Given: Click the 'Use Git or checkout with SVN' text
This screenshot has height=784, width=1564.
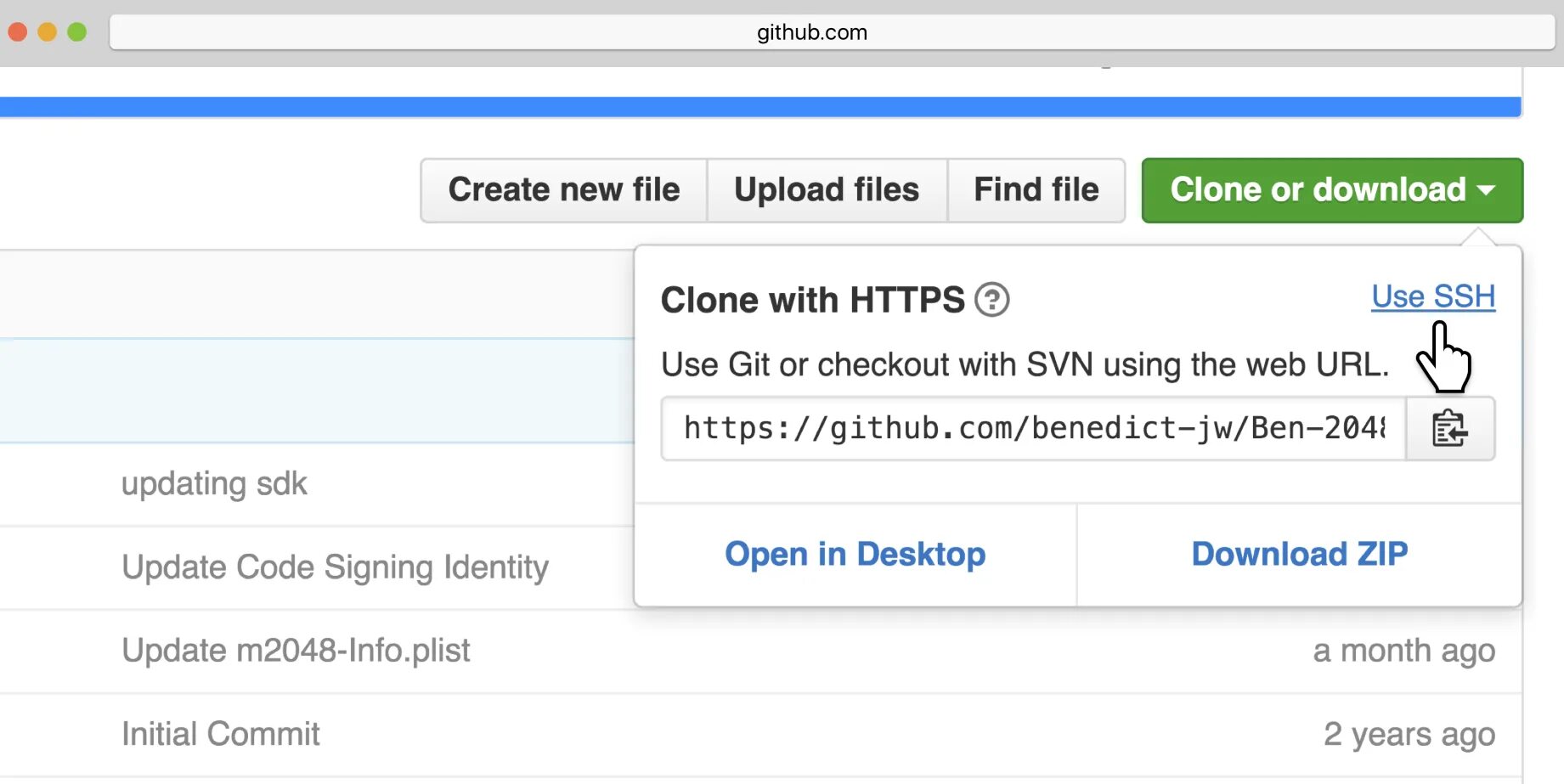Looking at the screenshot, I should click(x=1025, y=365).
